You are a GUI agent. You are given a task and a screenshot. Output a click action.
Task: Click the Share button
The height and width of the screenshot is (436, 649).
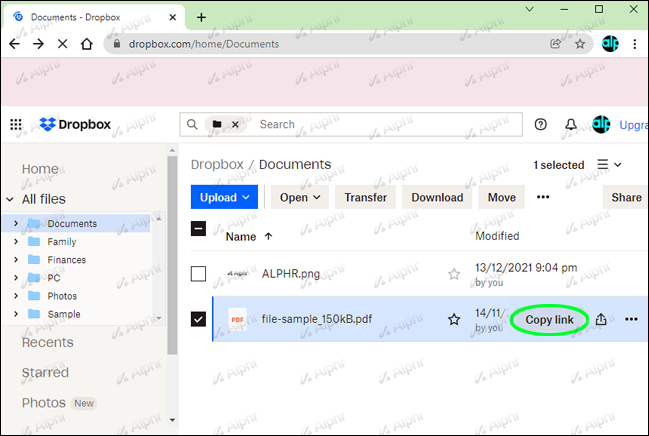coord(626,197)
